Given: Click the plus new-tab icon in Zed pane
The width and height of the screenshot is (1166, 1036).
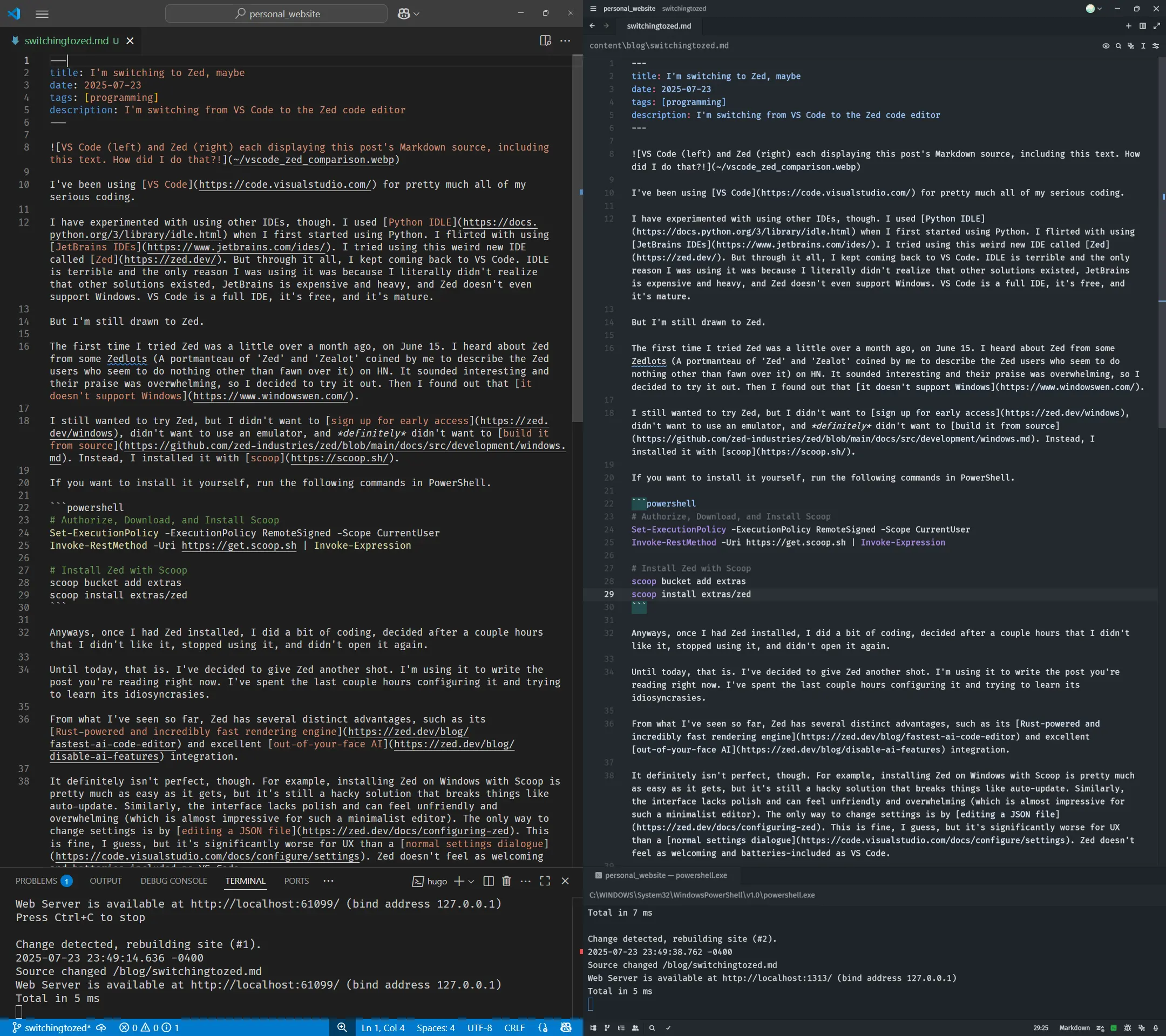Looking at the screenshot, I should (1128, 26).
